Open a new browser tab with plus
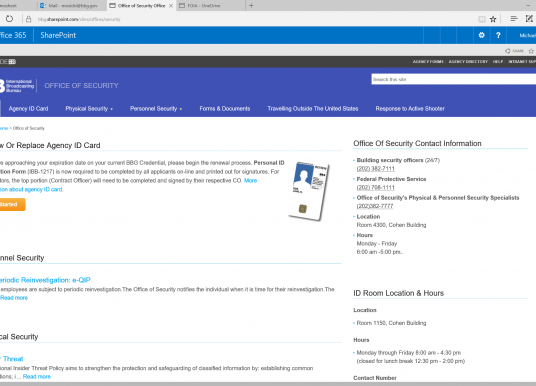 click(x=251, y=5)
